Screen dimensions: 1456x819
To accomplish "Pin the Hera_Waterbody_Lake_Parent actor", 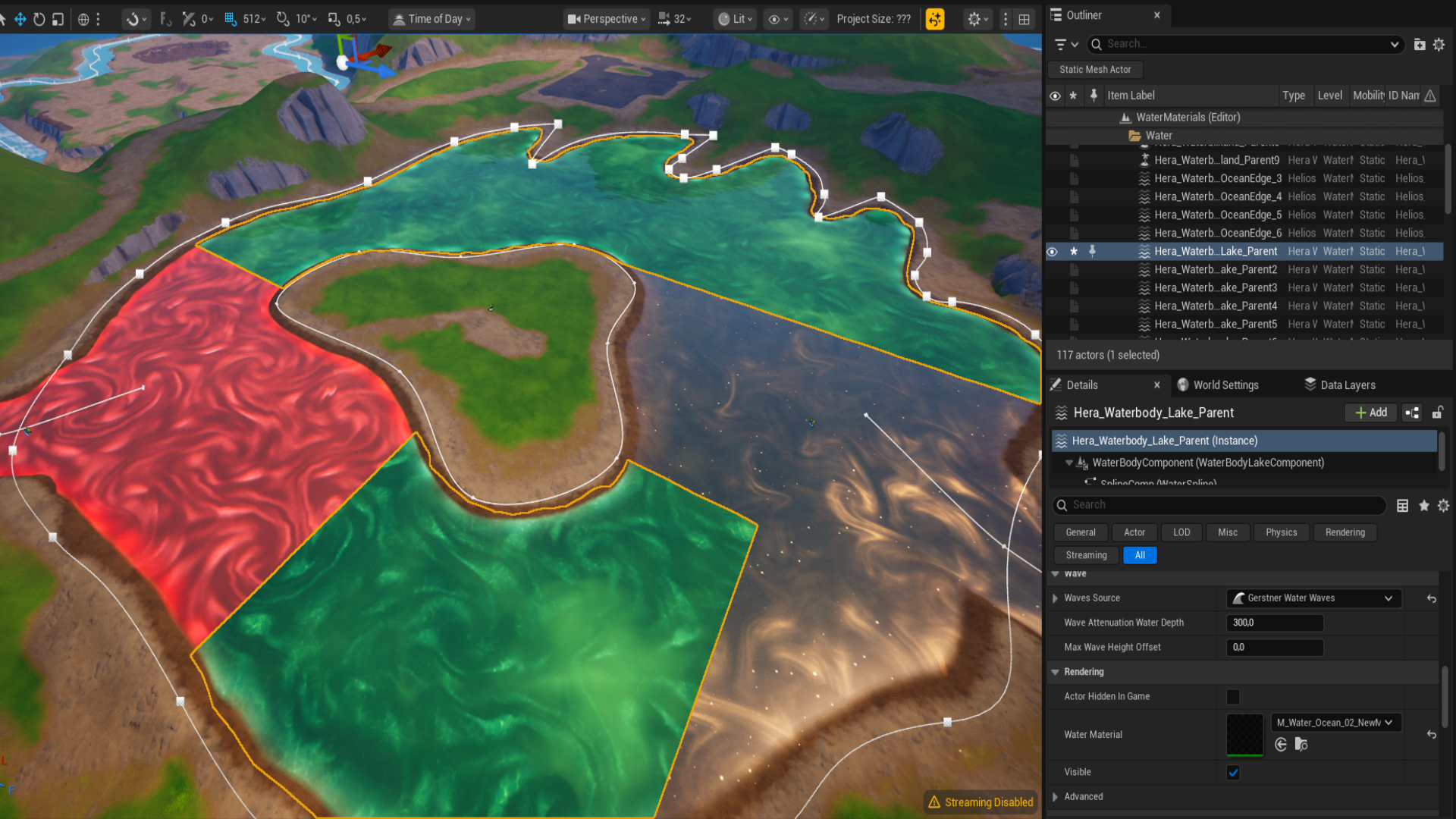I will (x=1093, y=251).
